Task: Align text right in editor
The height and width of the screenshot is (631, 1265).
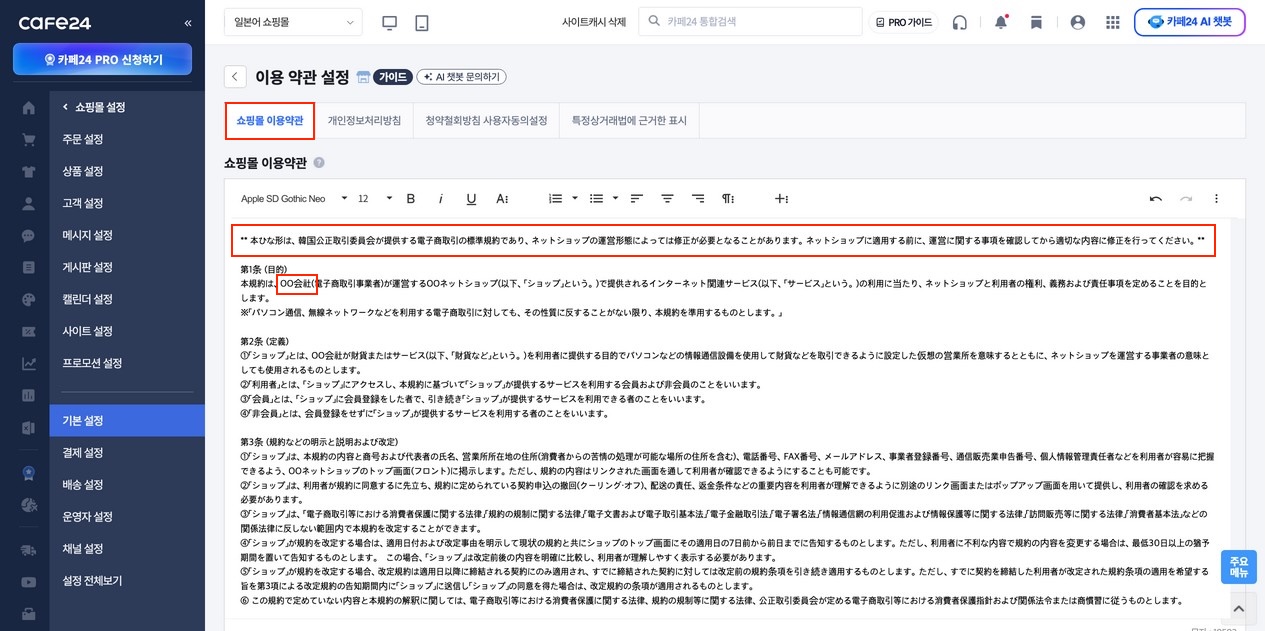Action: [x=698, y=199]
